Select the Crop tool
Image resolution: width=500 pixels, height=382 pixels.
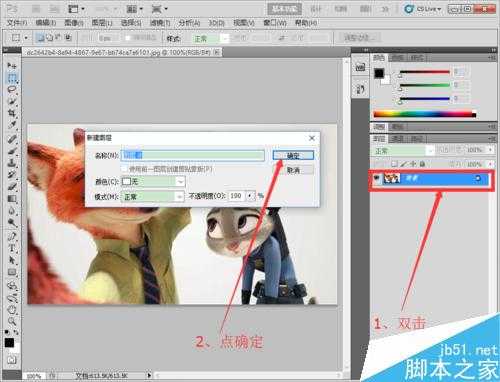(x=12, y=113)
